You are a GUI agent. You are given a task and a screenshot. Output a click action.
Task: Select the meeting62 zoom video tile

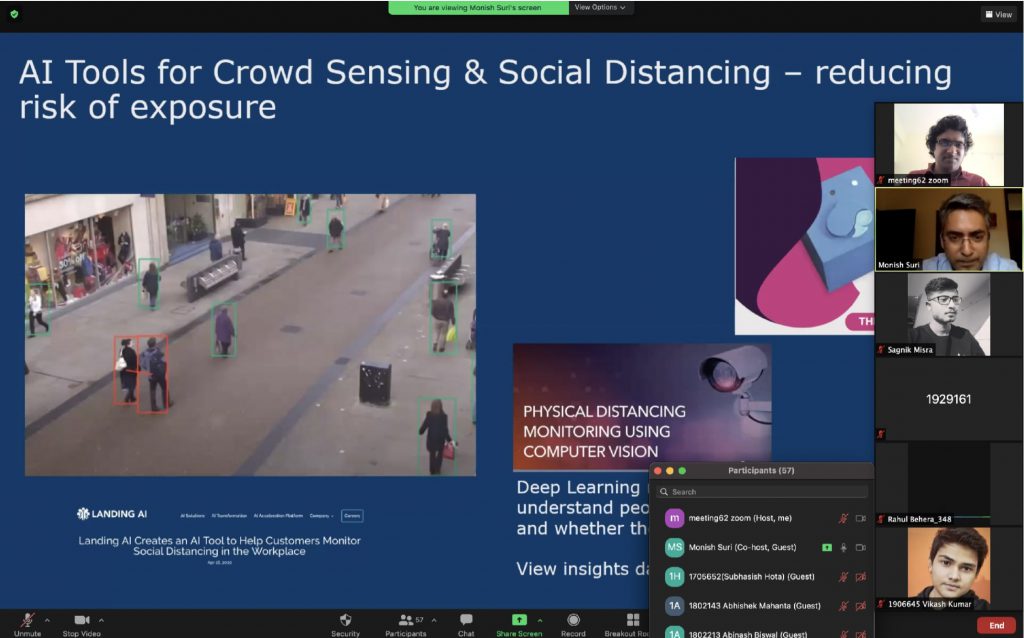(948, 144)
